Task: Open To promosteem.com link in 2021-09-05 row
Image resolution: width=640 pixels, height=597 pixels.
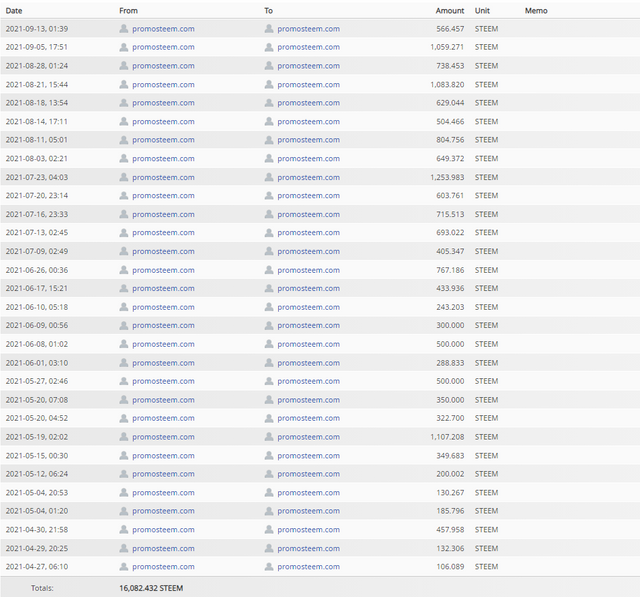Action: pos(309,47)
